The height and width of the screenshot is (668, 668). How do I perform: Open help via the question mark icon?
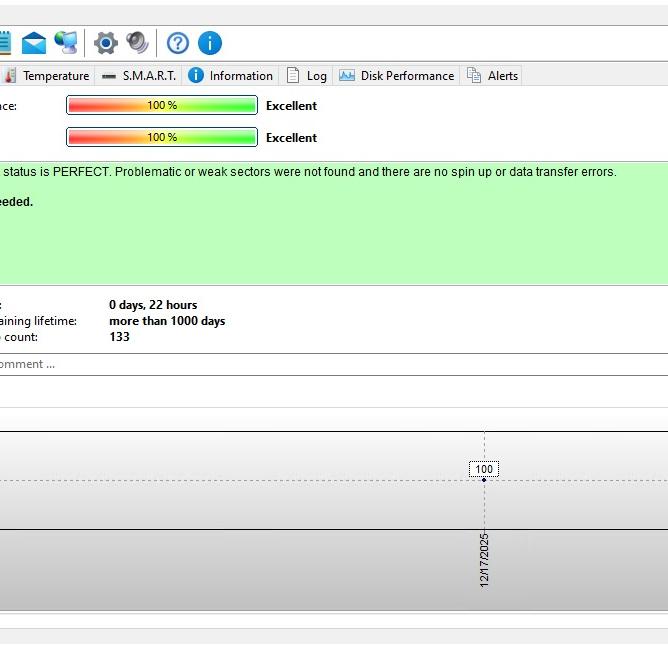[178, 43]
